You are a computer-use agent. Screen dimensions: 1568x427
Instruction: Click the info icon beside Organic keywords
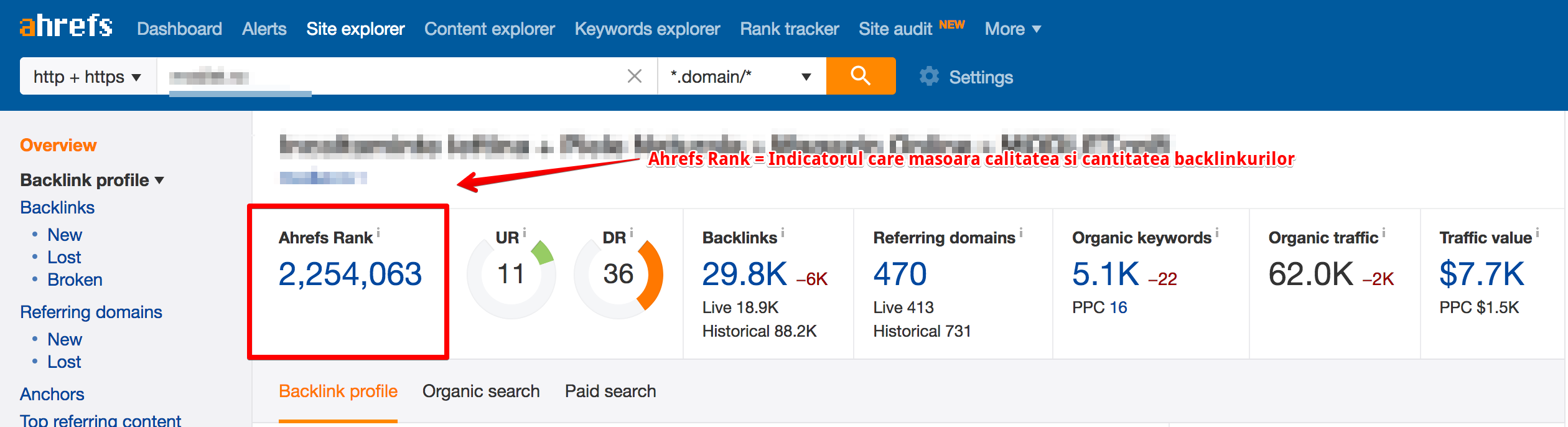(x=1217, y=233)
